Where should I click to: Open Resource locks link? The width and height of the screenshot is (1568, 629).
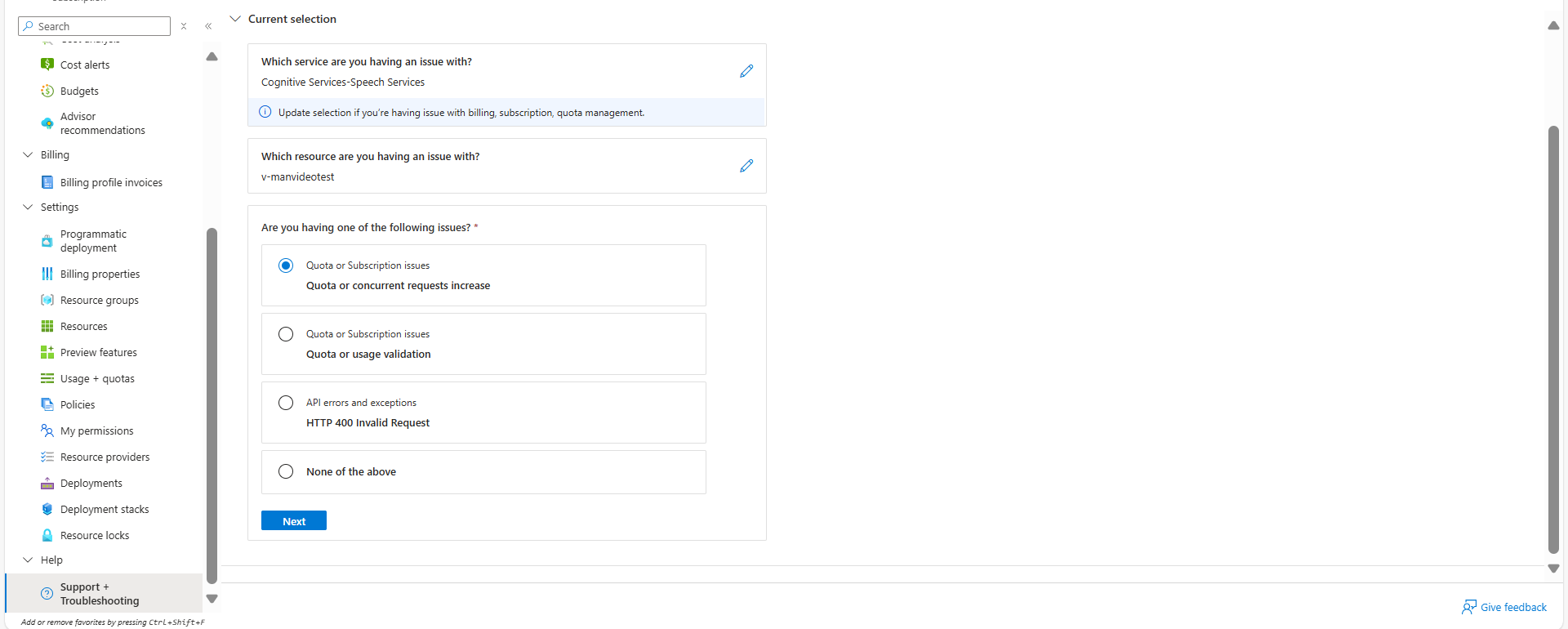click(95, 535)
